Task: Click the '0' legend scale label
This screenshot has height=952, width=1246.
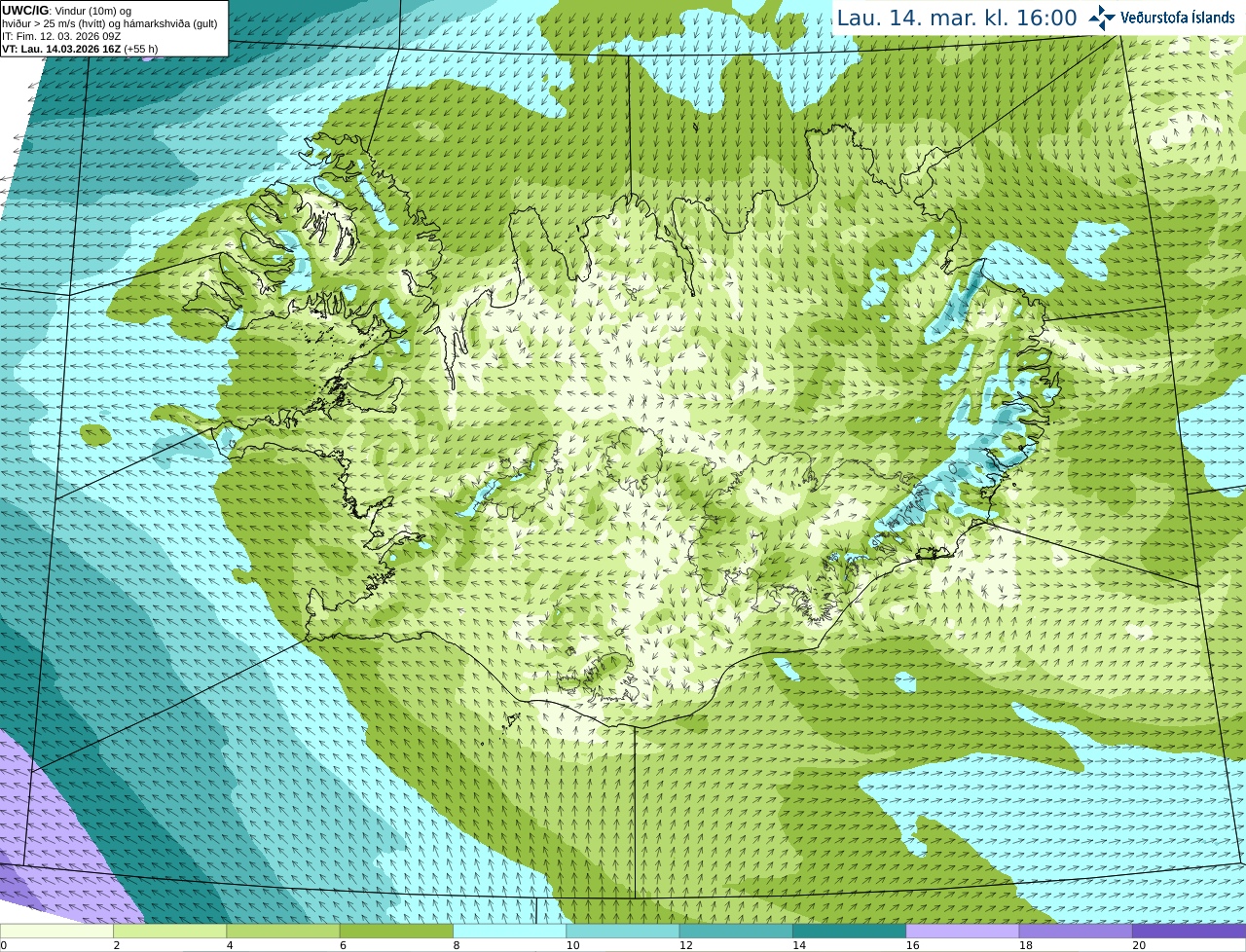Action: pyautogui.click(x=4, y=945)
